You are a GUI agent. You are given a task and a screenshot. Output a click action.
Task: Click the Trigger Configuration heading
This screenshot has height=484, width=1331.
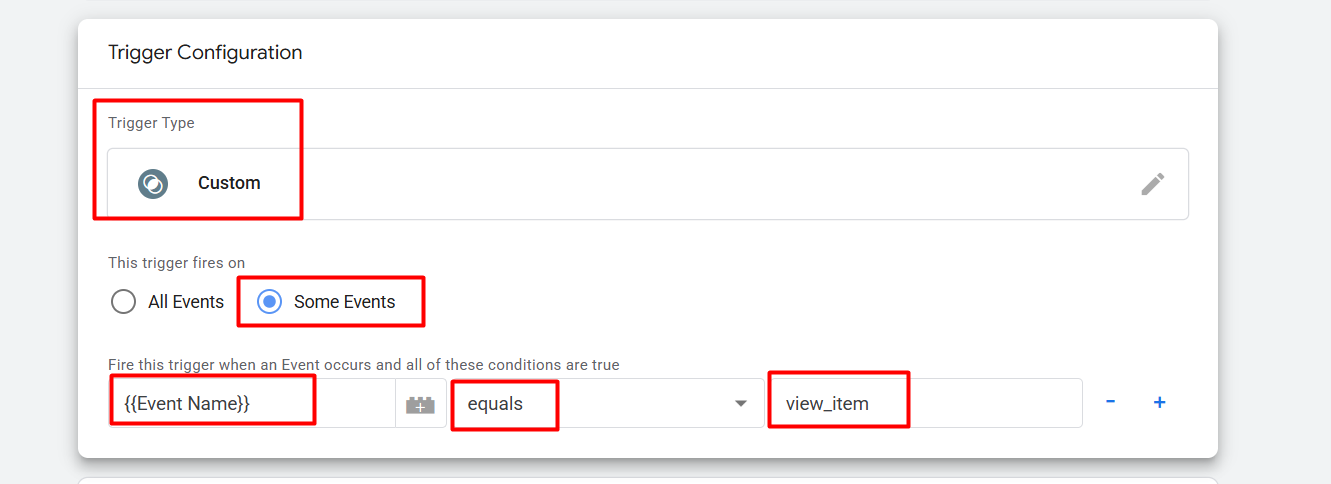coord(205,53)
